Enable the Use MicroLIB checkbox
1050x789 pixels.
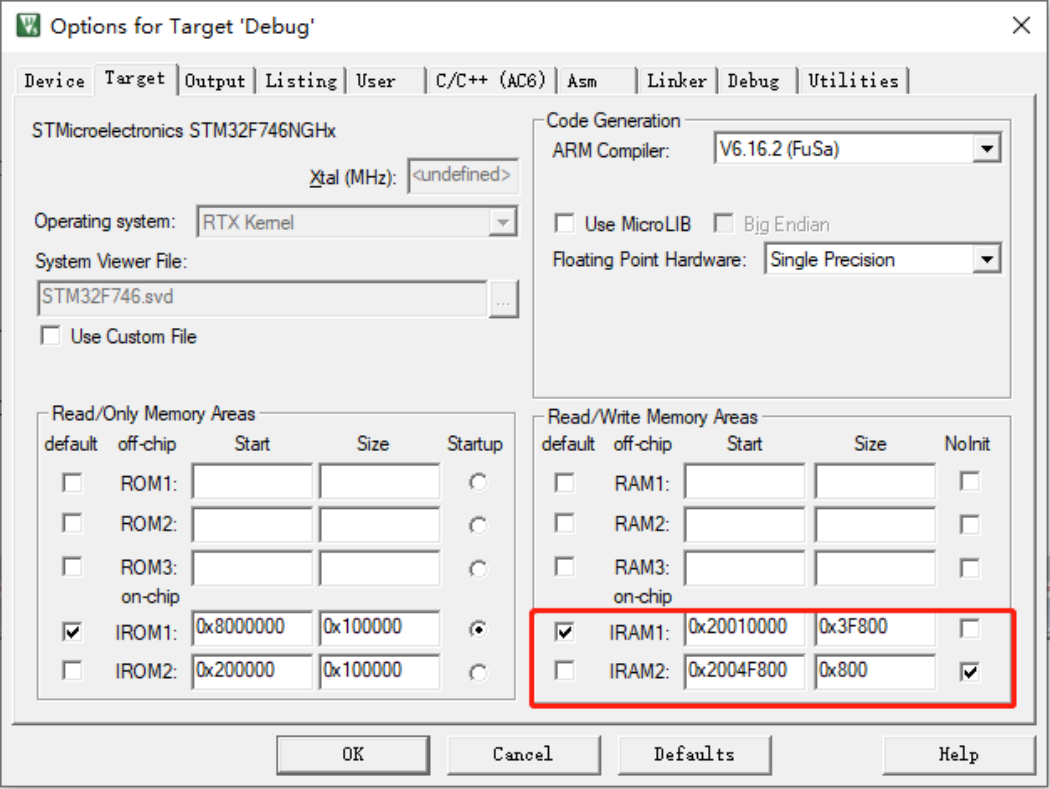point(565,223)
